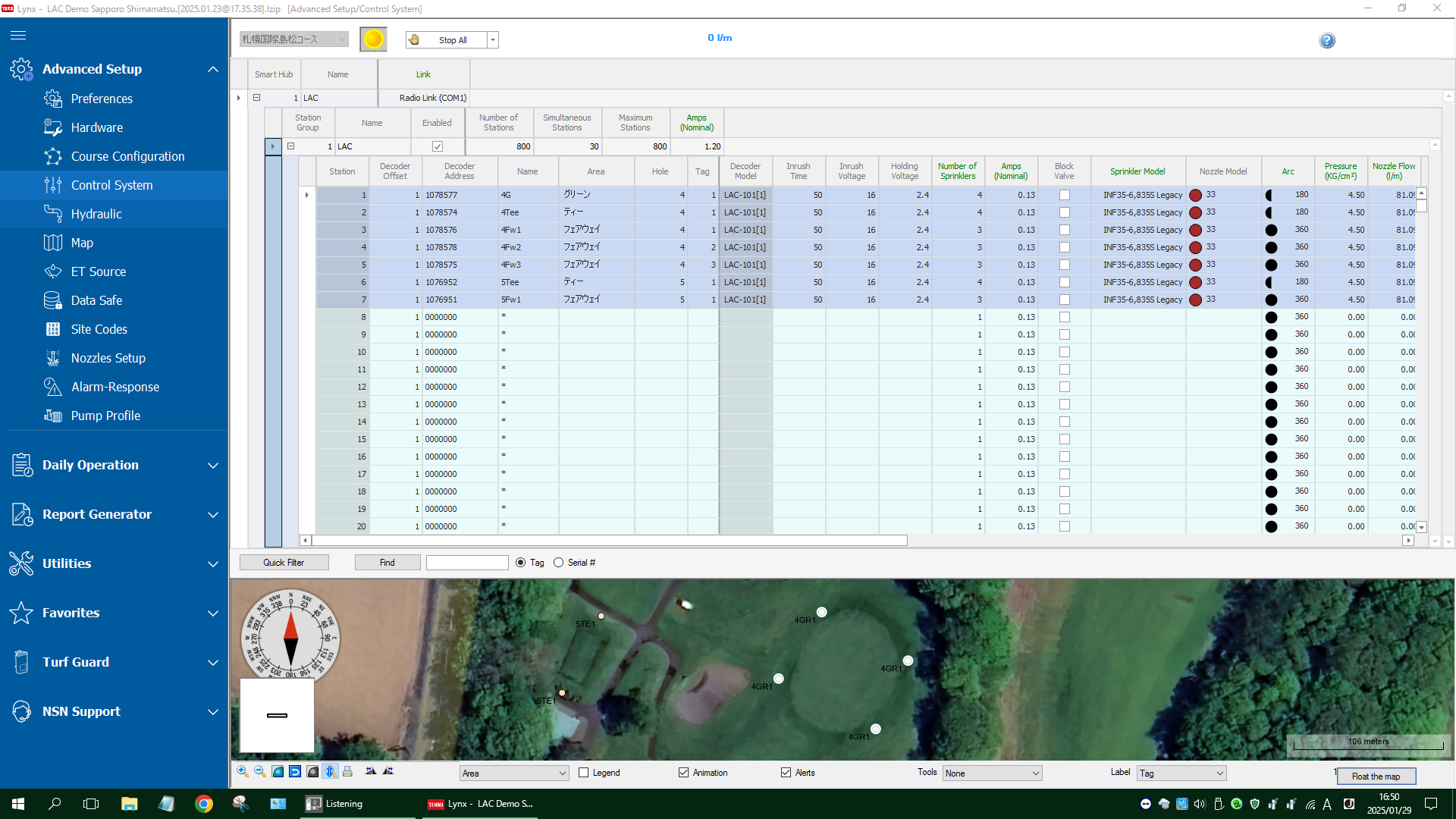
Task: Expand the Daily Operation section
Action: point(213,466)
